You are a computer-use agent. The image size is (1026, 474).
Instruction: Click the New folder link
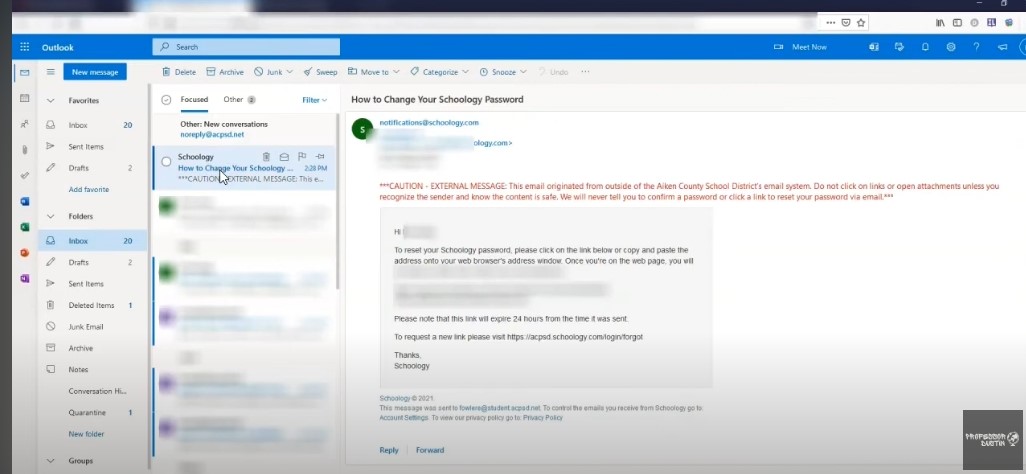pyautogui.click(x=86, y=434)
